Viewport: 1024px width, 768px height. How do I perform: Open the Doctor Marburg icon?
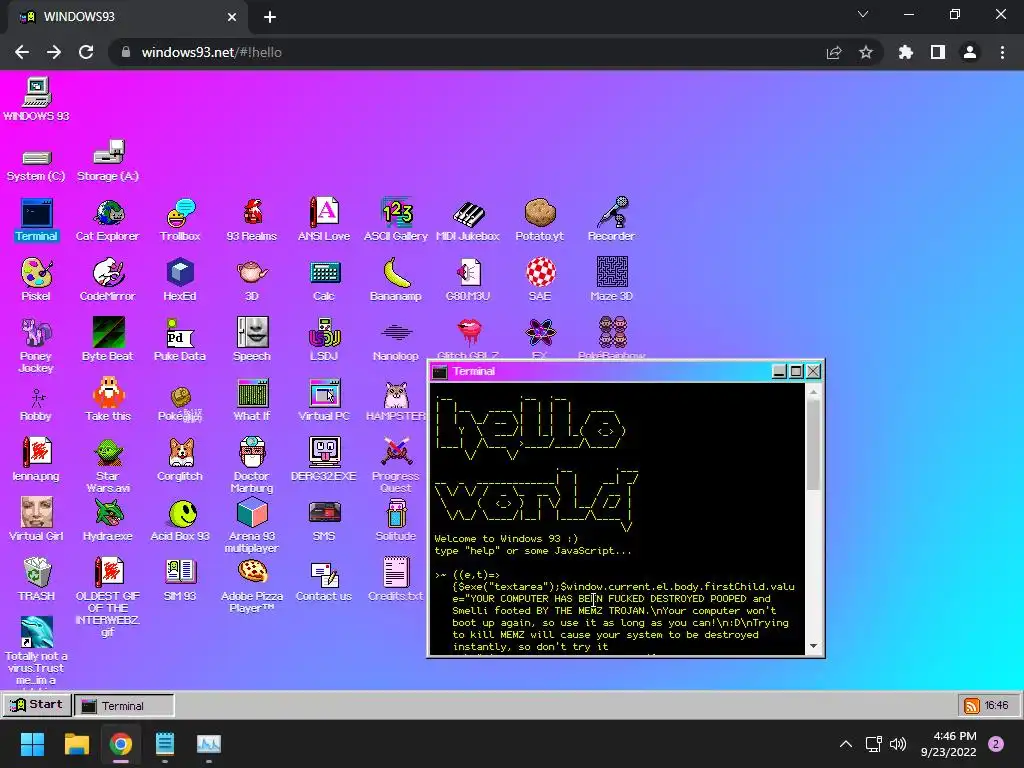(252, 453)
